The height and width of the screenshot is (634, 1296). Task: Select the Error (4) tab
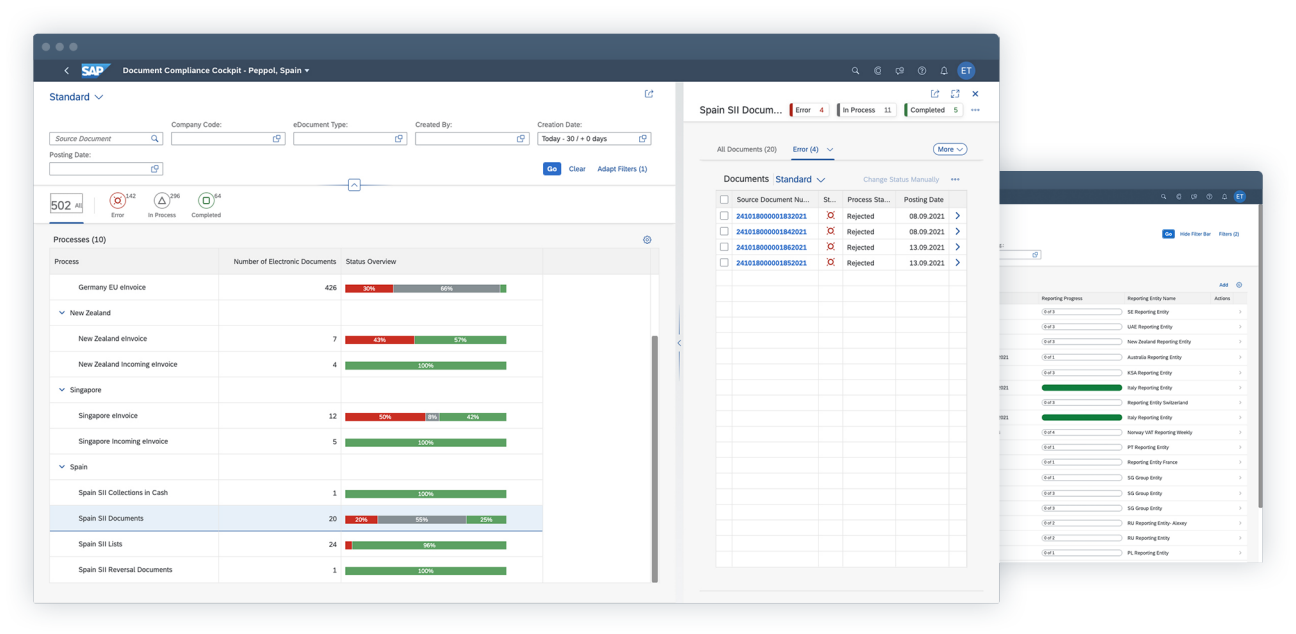[805, 150]
